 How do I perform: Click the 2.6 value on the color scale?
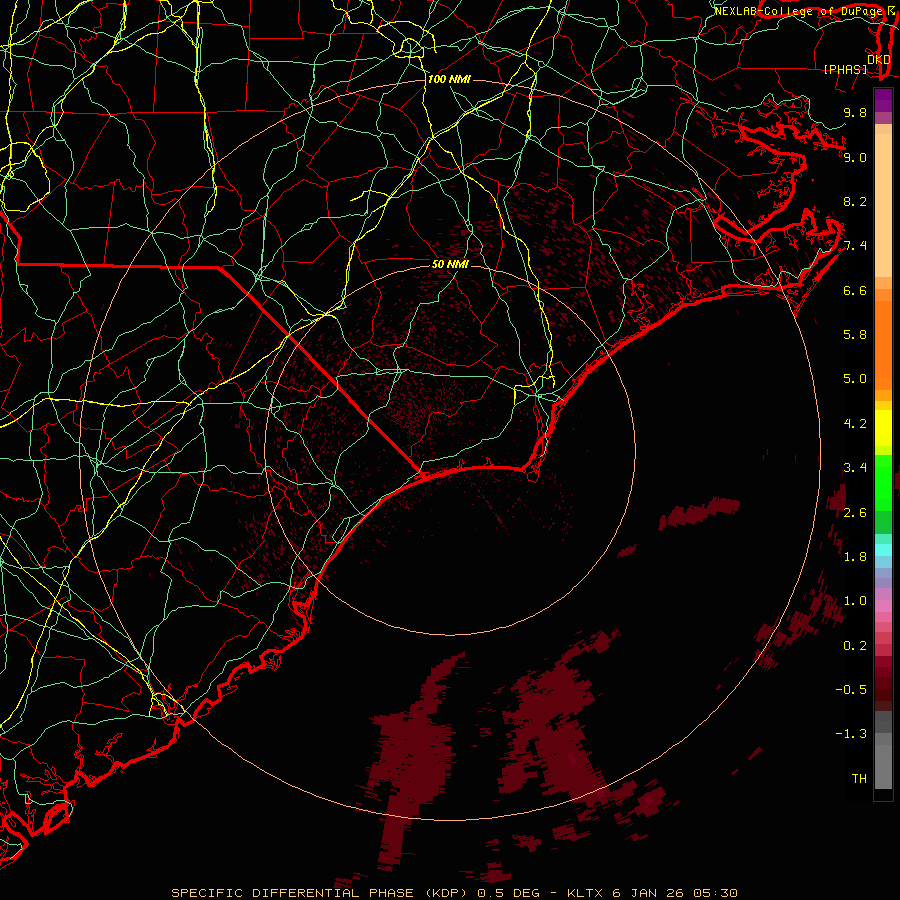pyautogui.click(x=855, y=513)
